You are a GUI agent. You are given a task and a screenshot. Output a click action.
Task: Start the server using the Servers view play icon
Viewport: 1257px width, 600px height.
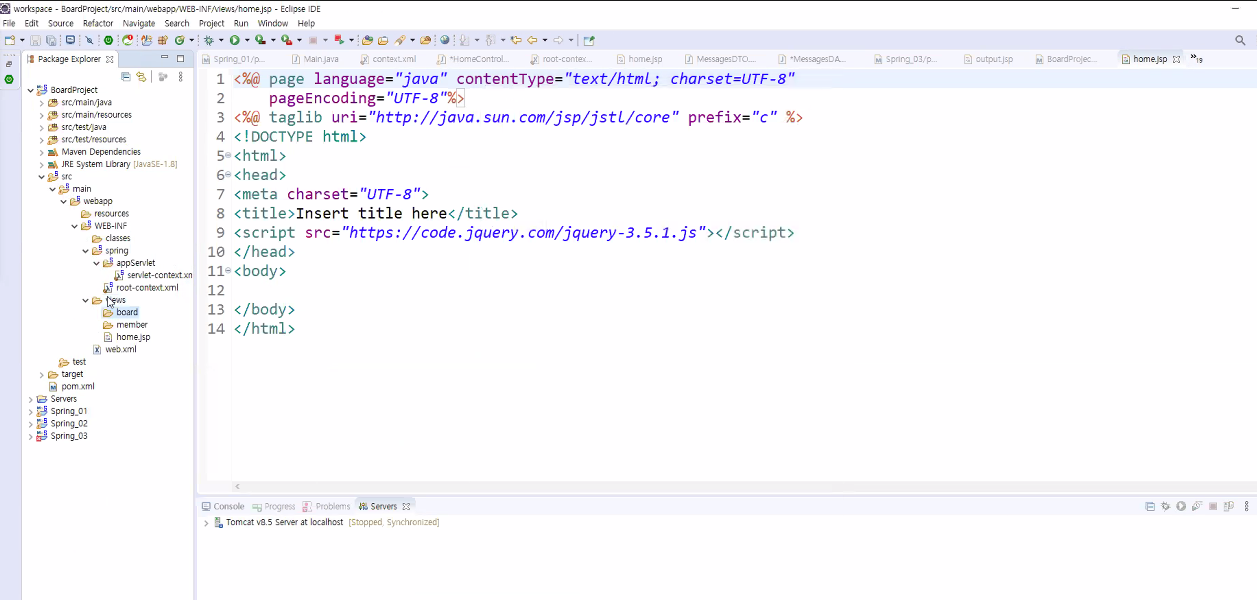(x=1181, y=507)
